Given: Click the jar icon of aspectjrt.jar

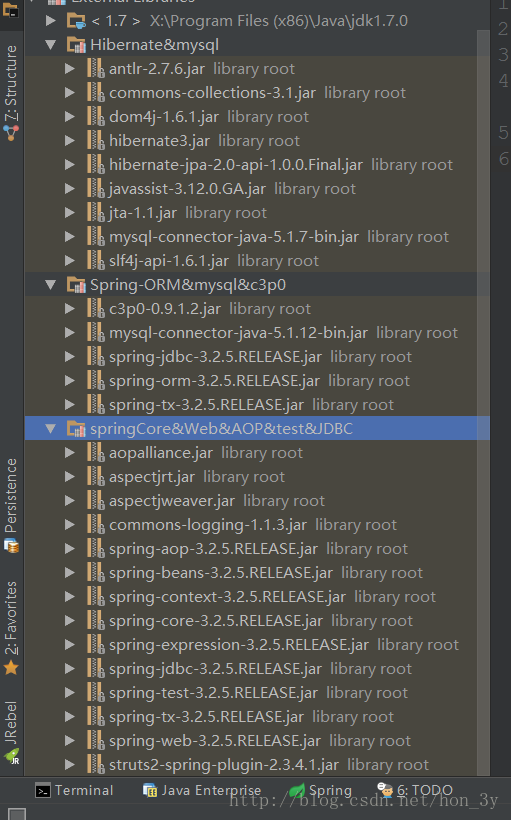Looking at the screenshot, I should click(x=95, y=477).
